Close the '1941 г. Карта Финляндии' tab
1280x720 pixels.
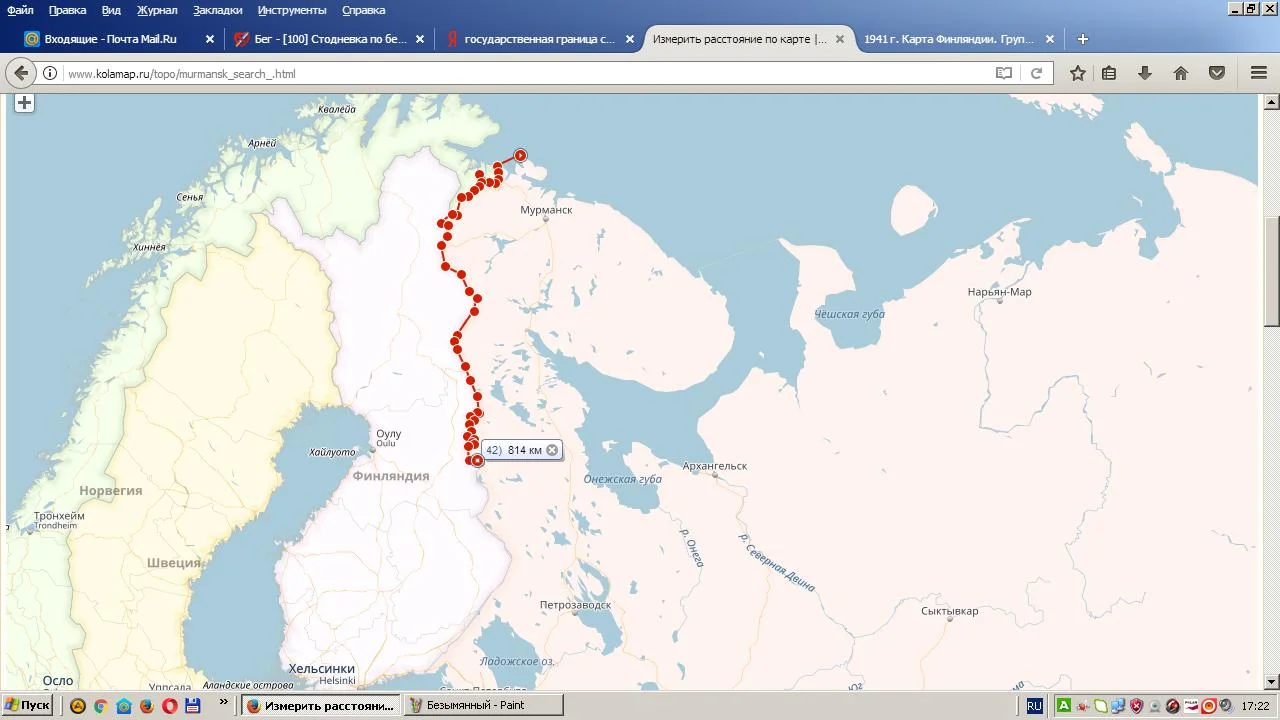pos(1050,39)
